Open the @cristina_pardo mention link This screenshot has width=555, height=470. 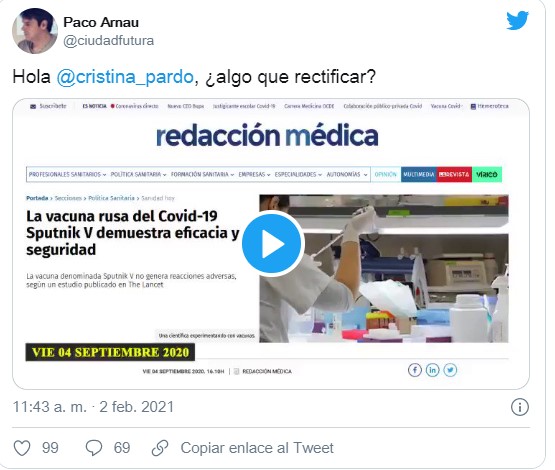tap(125, 77)
